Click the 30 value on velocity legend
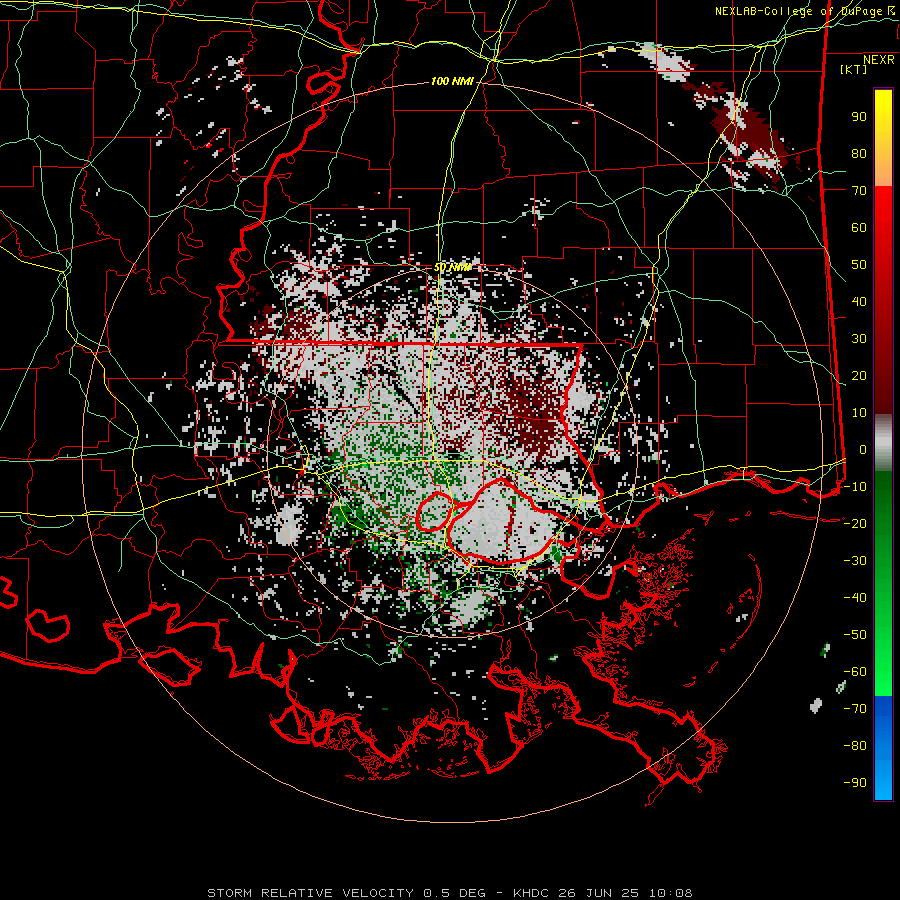900x900 pixels. pos(859,339)
